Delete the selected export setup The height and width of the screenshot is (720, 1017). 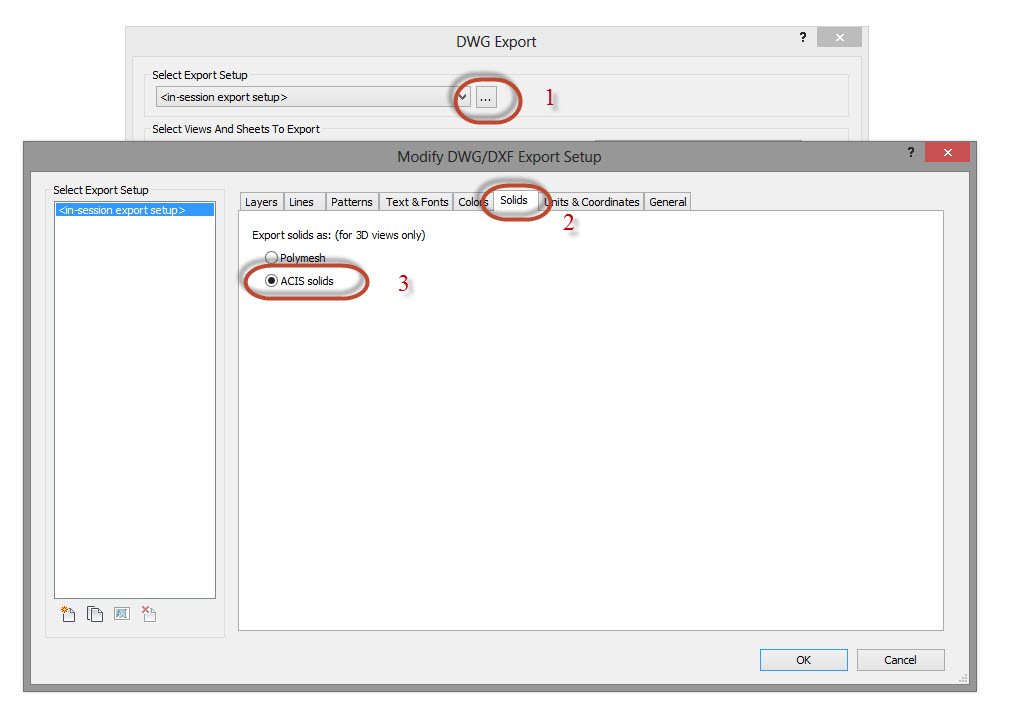tap(148, 613)
